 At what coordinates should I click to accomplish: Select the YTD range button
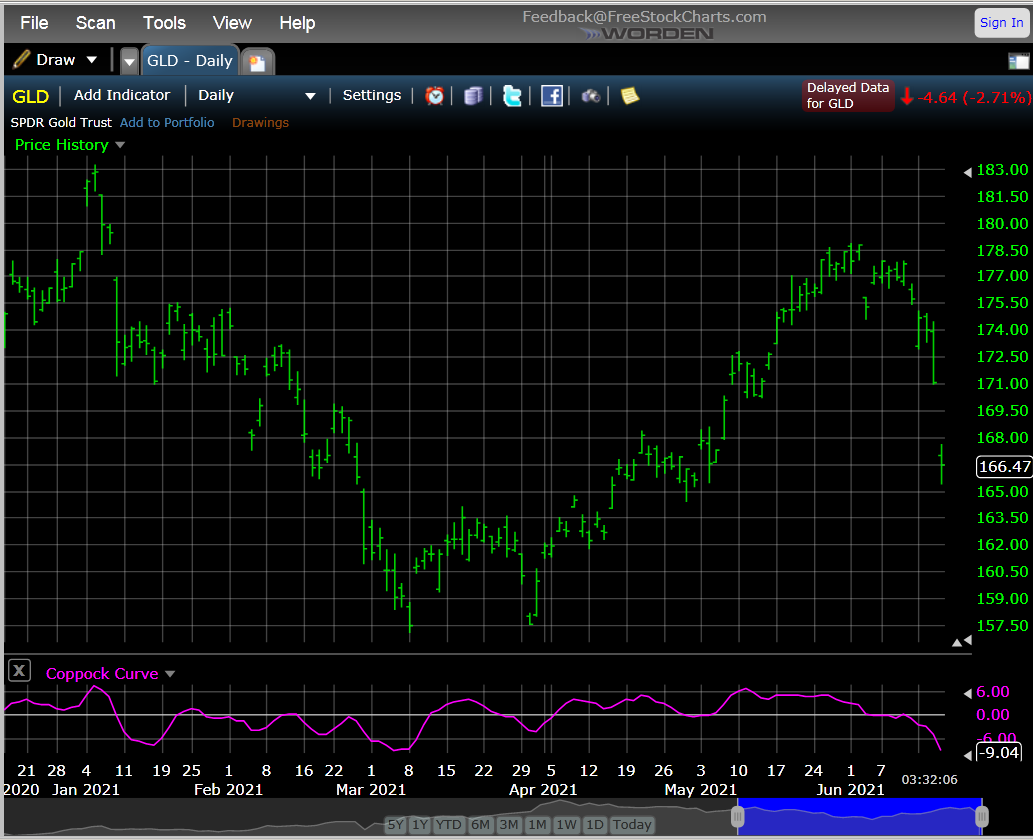pos(449,824)
